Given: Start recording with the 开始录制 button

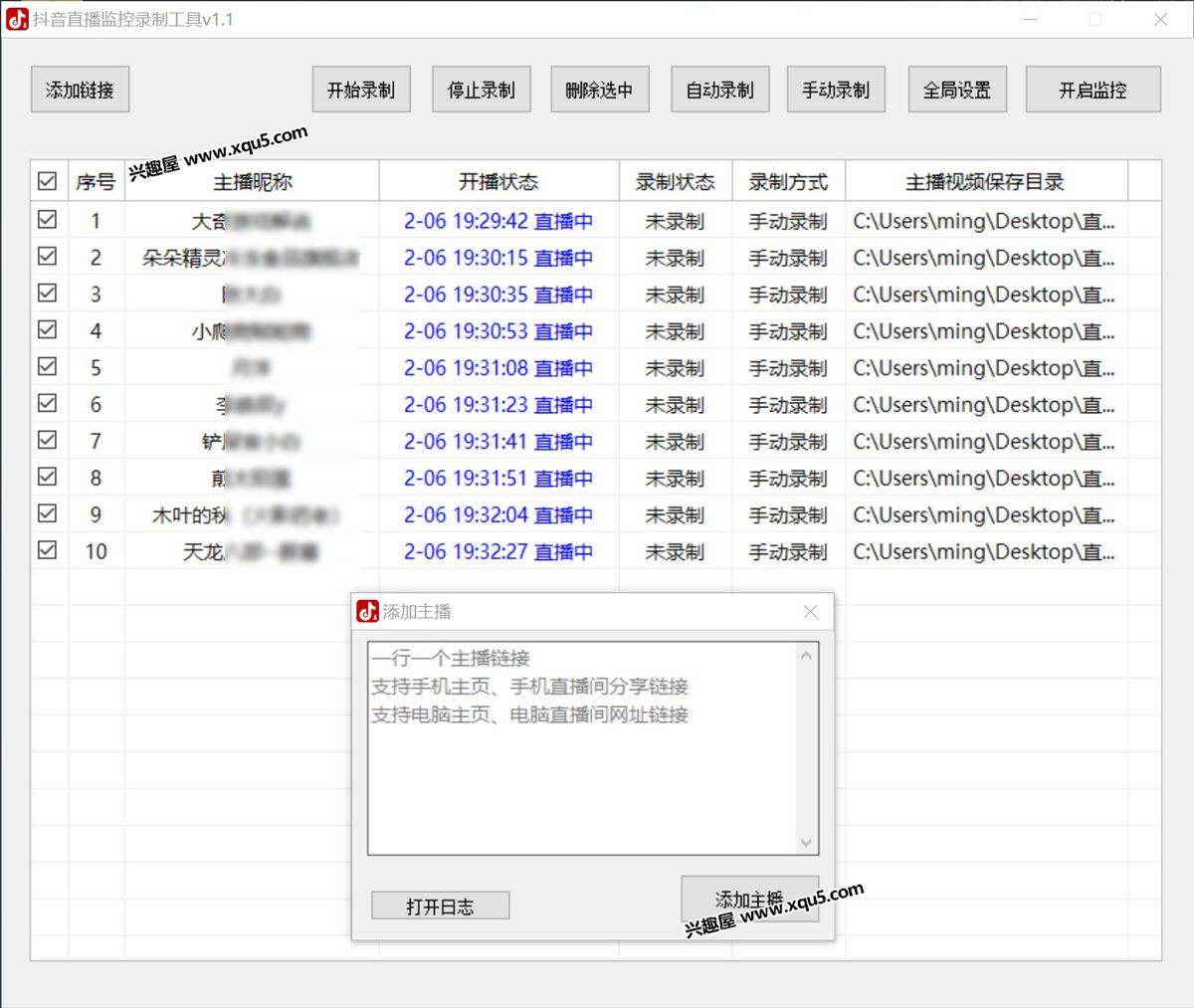Looking at the screenshot, I should coord(361,90).
